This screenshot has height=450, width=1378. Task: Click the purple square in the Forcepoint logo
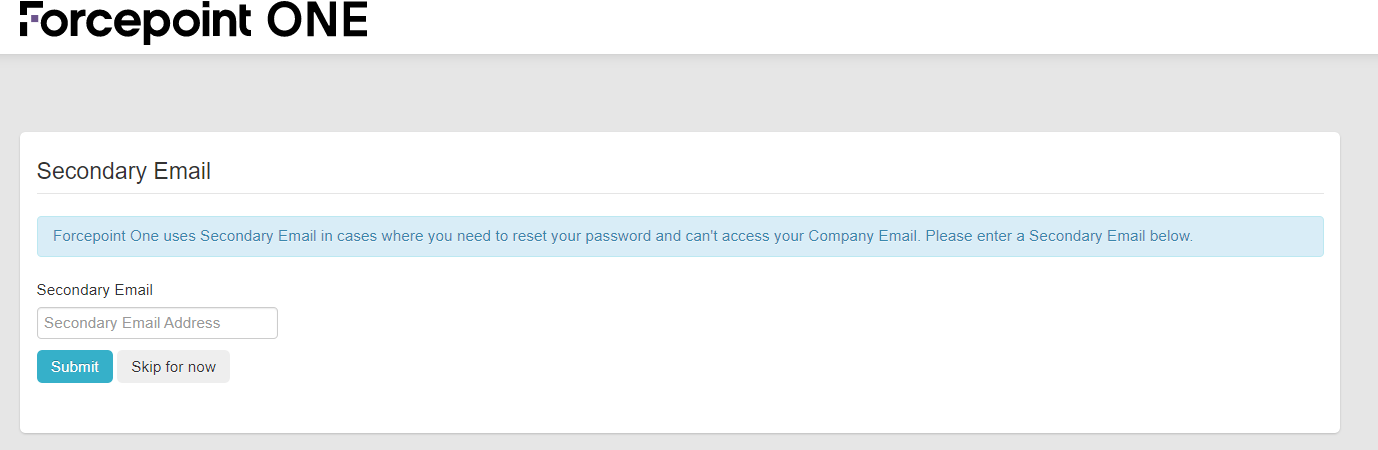35,17
